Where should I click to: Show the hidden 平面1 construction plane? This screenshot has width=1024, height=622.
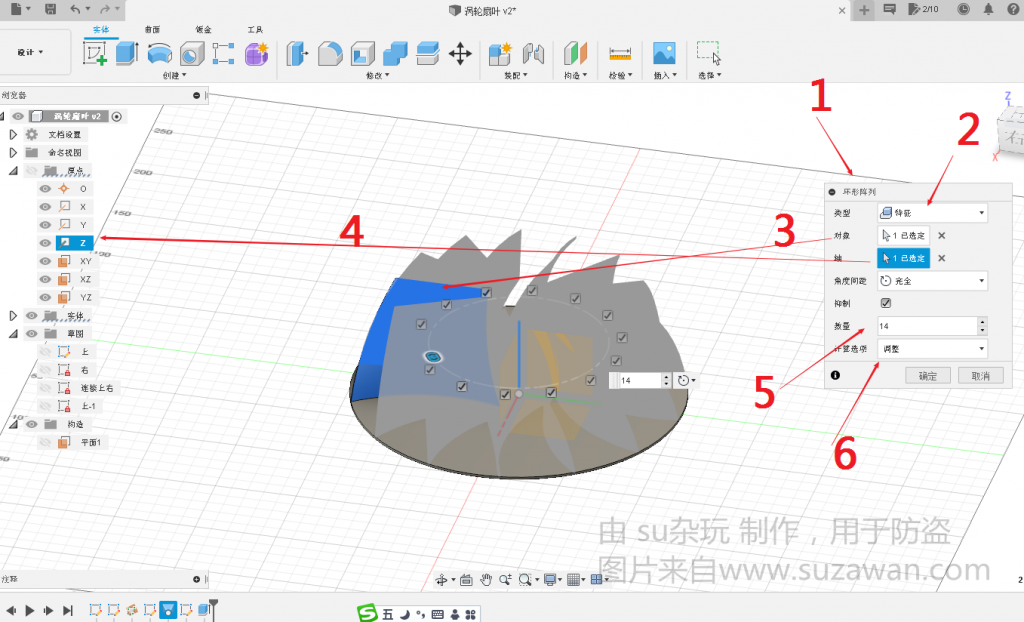[45, 442]
